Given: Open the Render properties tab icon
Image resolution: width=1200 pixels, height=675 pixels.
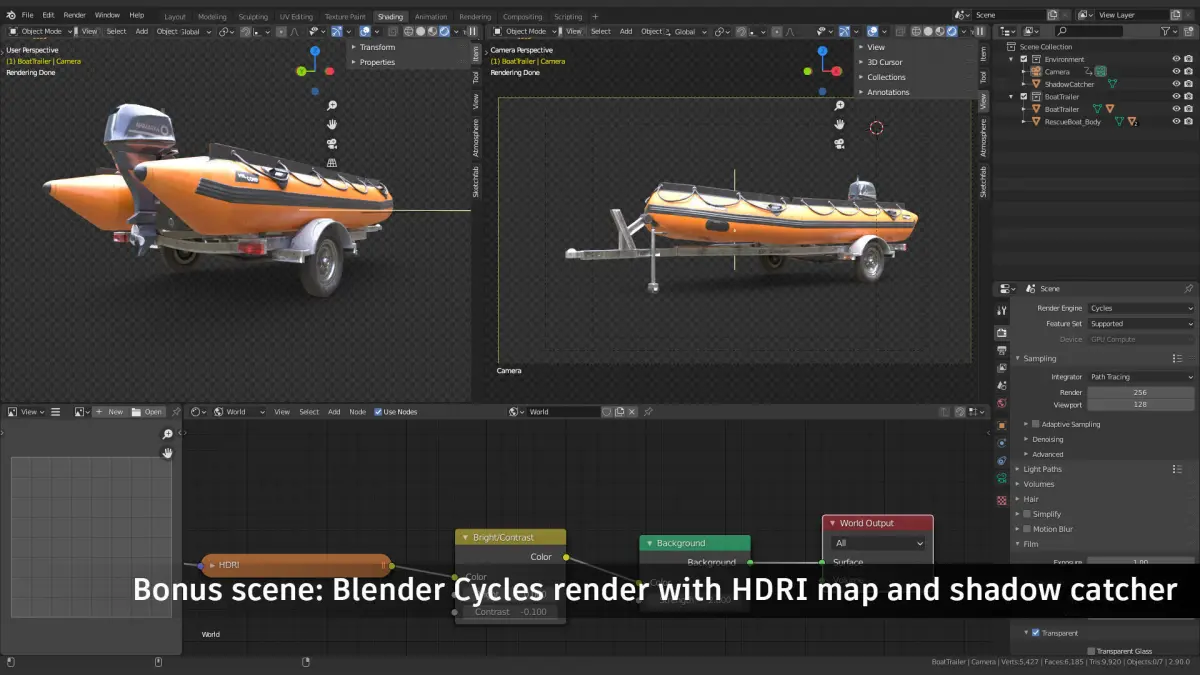Looking at the screenshot, I should coord(1001,332).
